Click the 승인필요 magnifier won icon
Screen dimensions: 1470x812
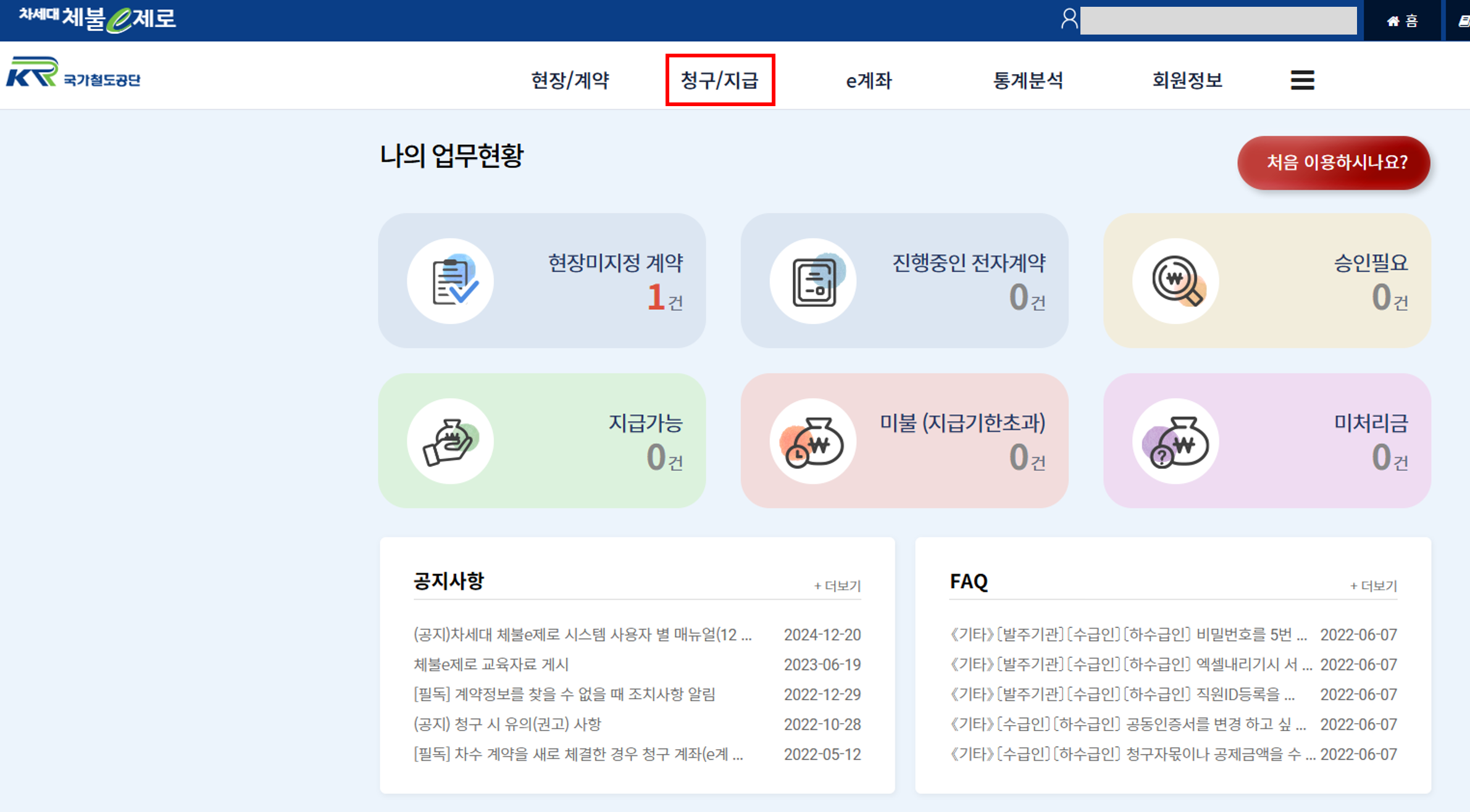[1176, 281]
